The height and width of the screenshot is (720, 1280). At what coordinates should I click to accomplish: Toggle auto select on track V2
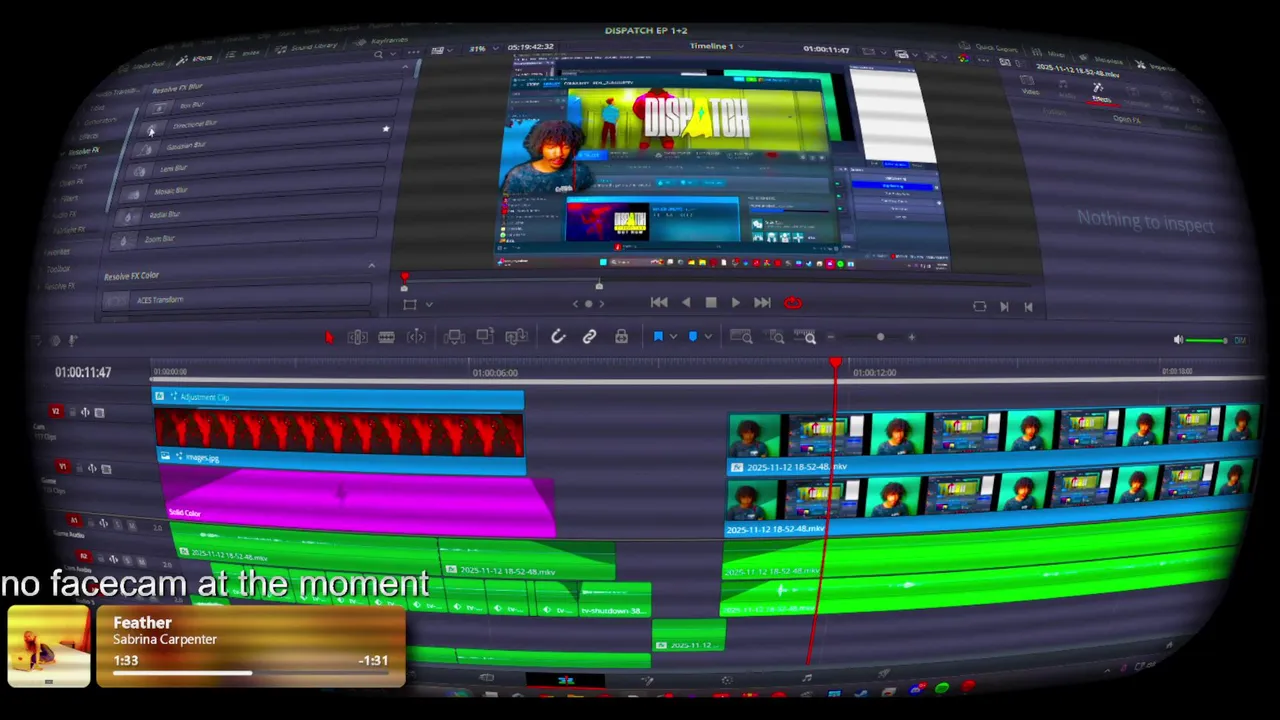(x=85, y=412)
